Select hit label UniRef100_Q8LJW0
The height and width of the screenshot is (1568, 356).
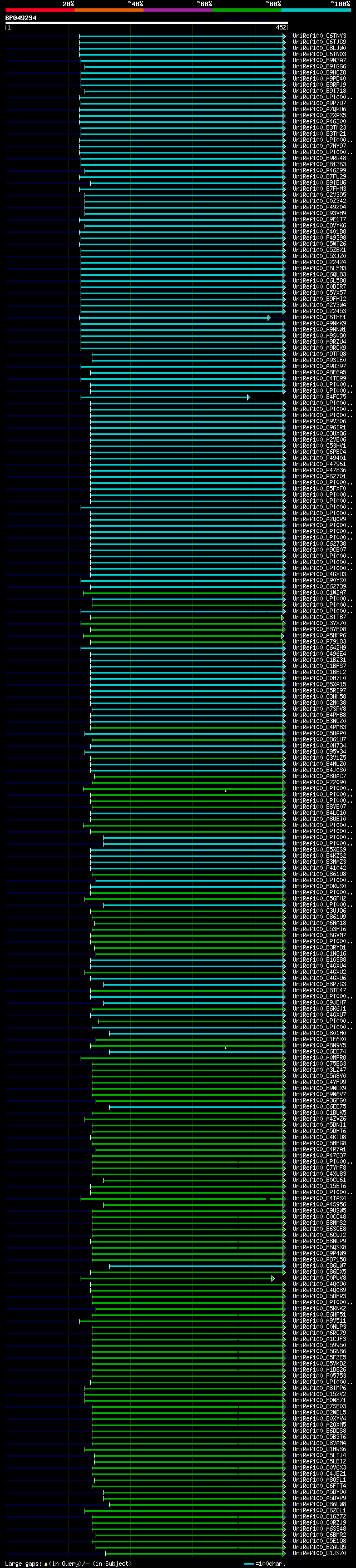coord(319,48)
